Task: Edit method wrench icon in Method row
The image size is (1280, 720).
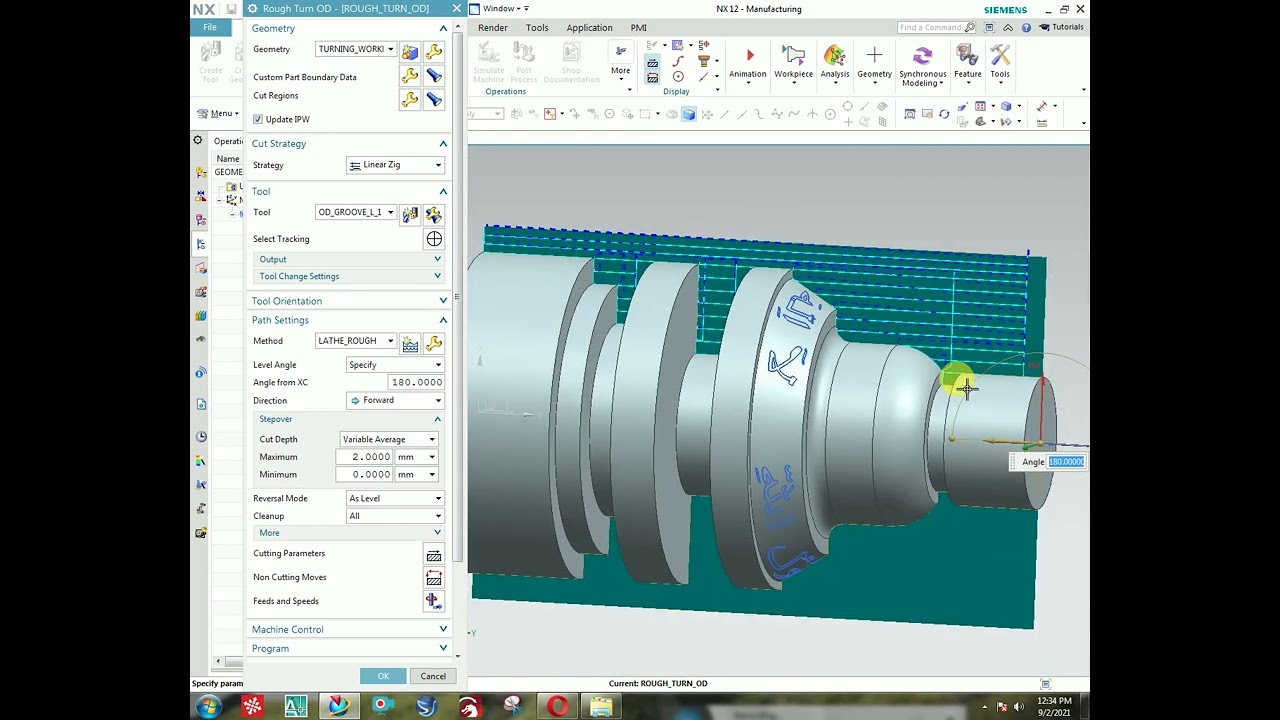Action: point(434,343)
